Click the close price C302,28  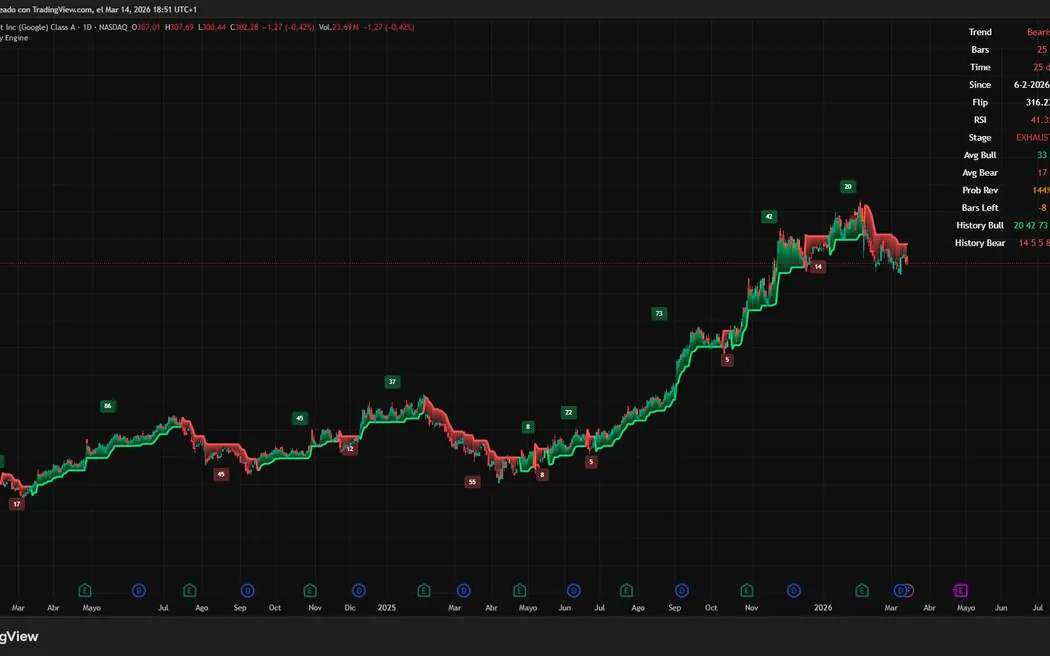[244, 27]
